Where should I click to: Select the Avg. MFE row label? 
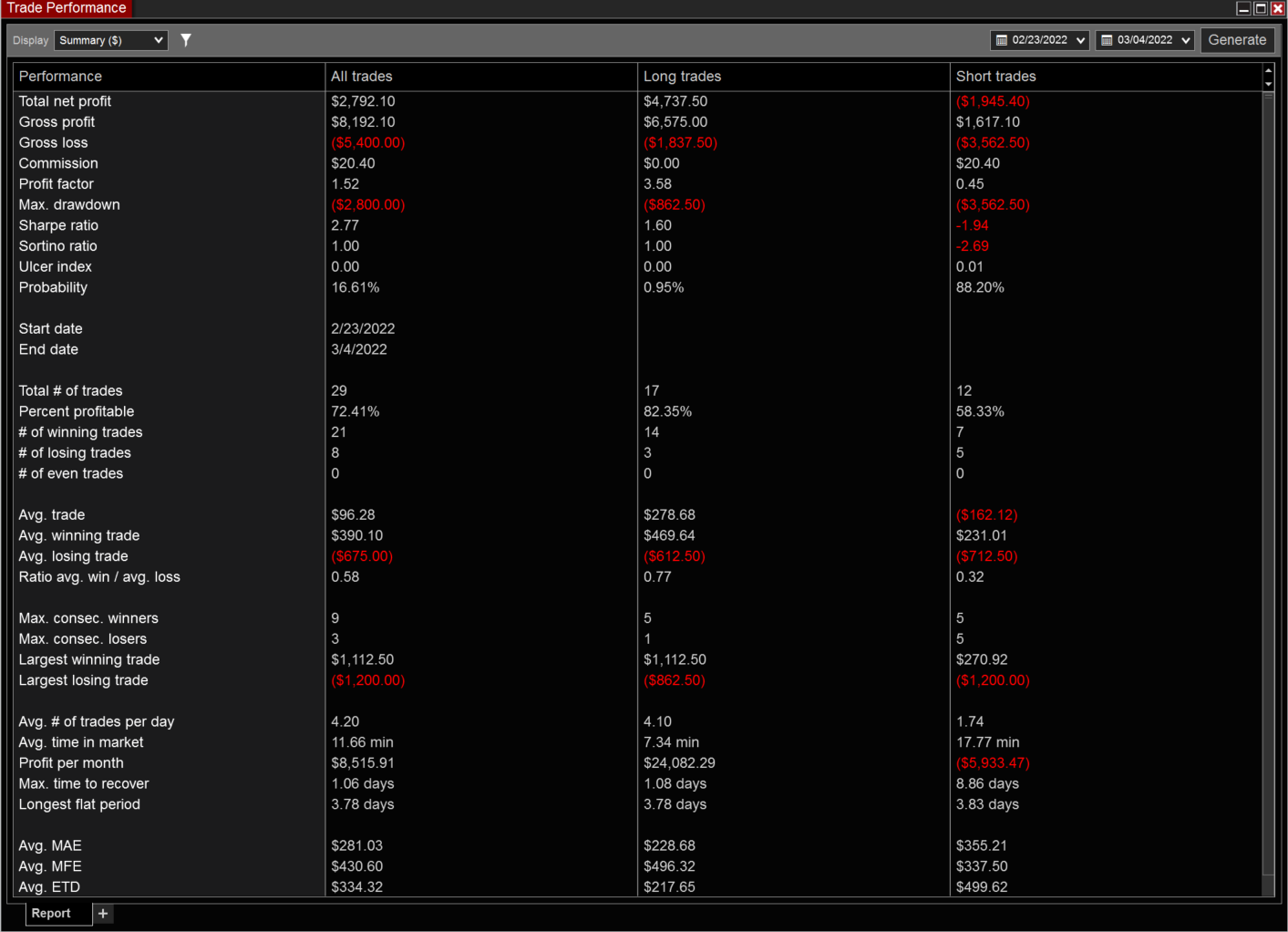[x=50, y=866]
